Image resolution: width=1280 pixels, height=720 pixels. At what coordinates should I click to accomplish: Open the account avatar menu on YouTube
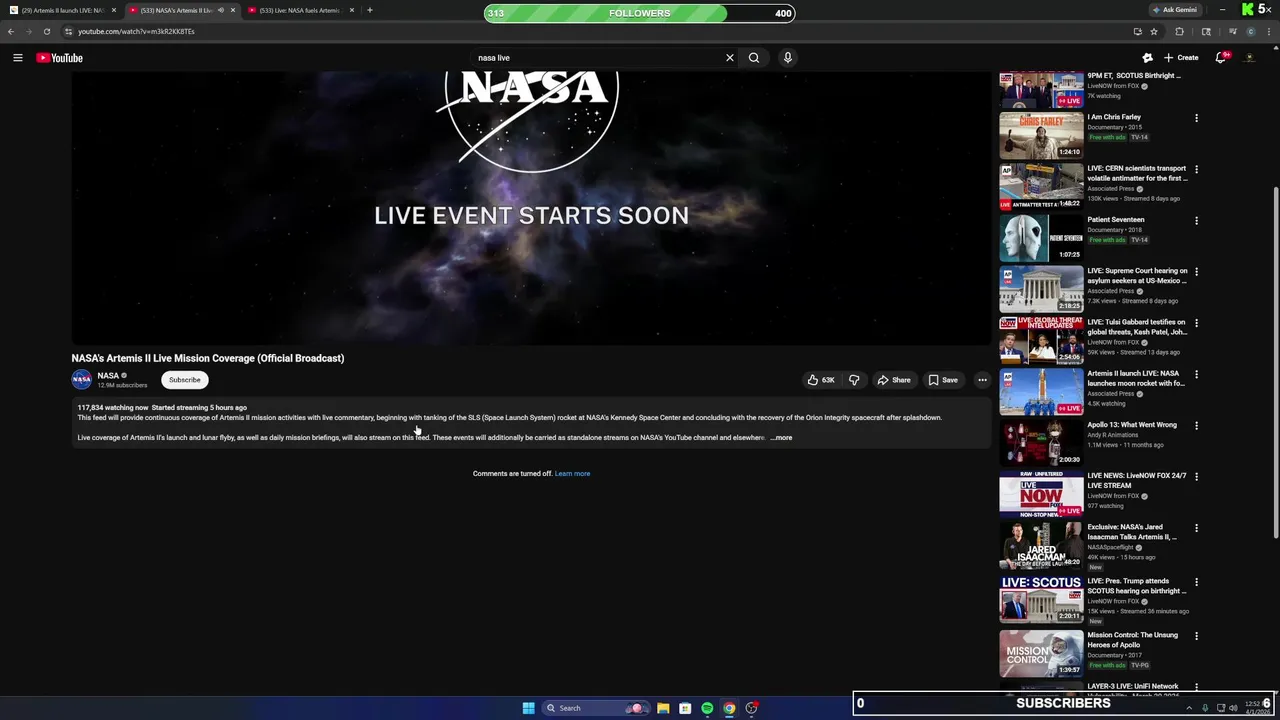pos(1250,58)
